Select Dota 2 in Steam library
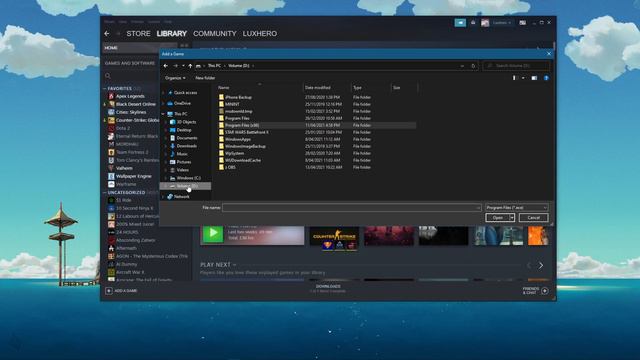 (x=122, y=128)
